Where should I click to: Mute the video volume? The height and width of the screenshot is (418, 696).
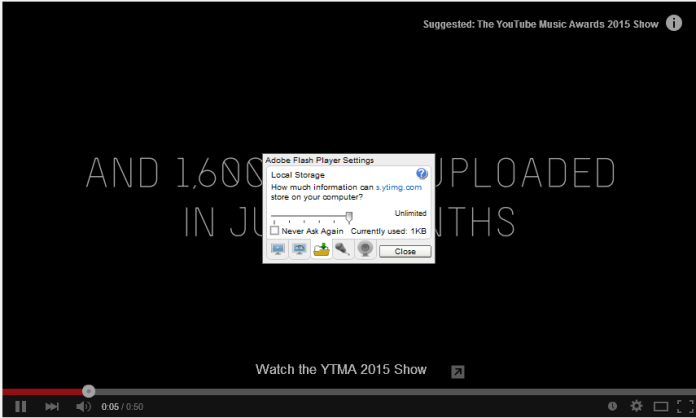point(83,406)
